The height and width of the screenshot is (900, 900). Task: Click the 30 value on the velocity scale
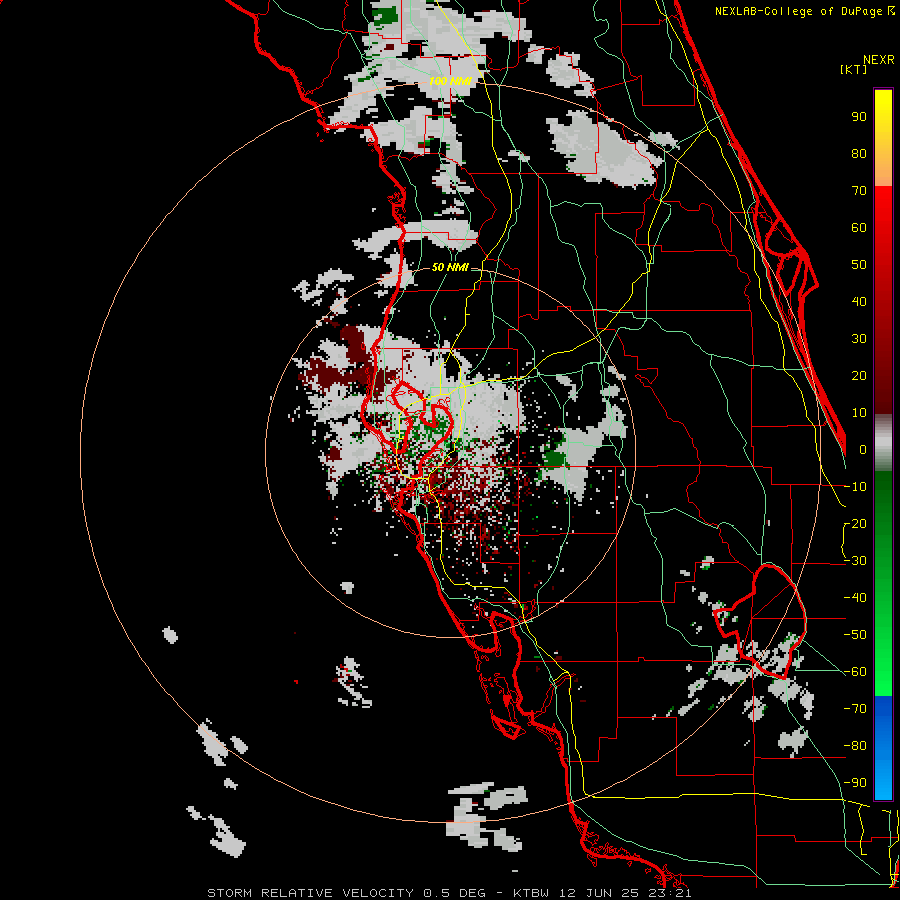[859, 339]
